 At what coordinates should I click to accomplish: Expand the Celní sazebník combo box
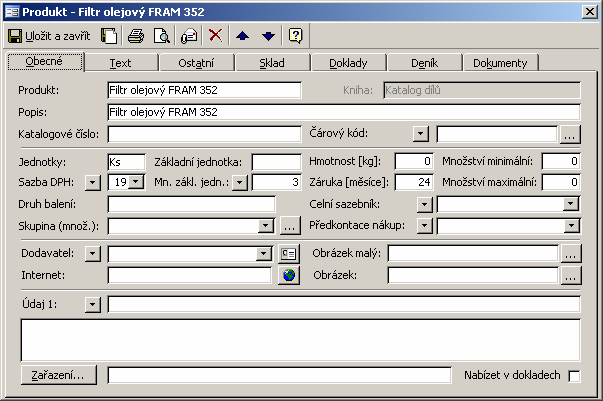coord(571,204)
